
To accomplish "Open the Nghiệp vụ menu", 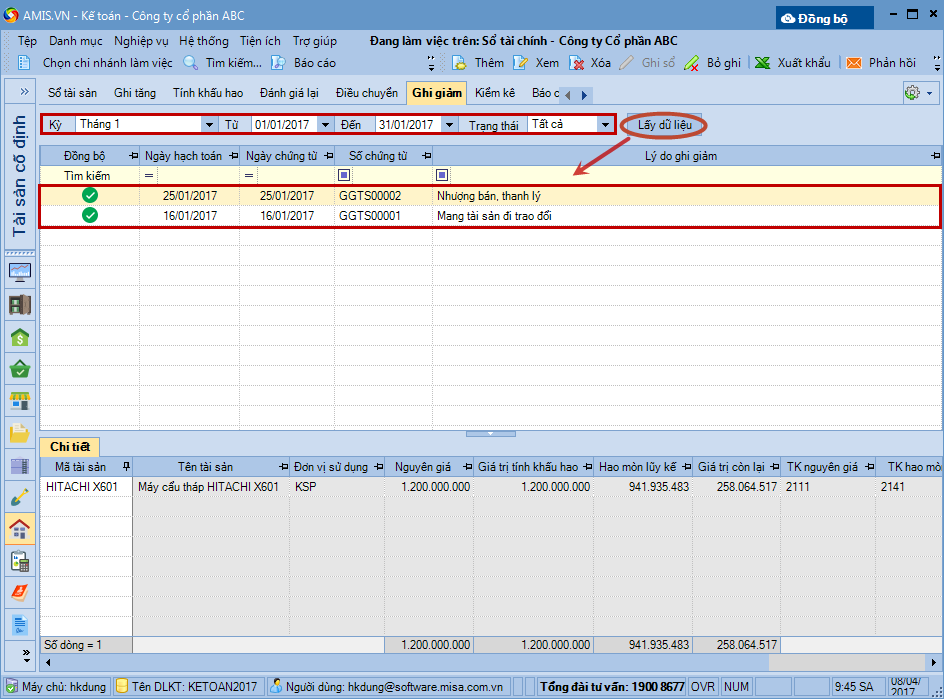I will click(x=141, y=41).
